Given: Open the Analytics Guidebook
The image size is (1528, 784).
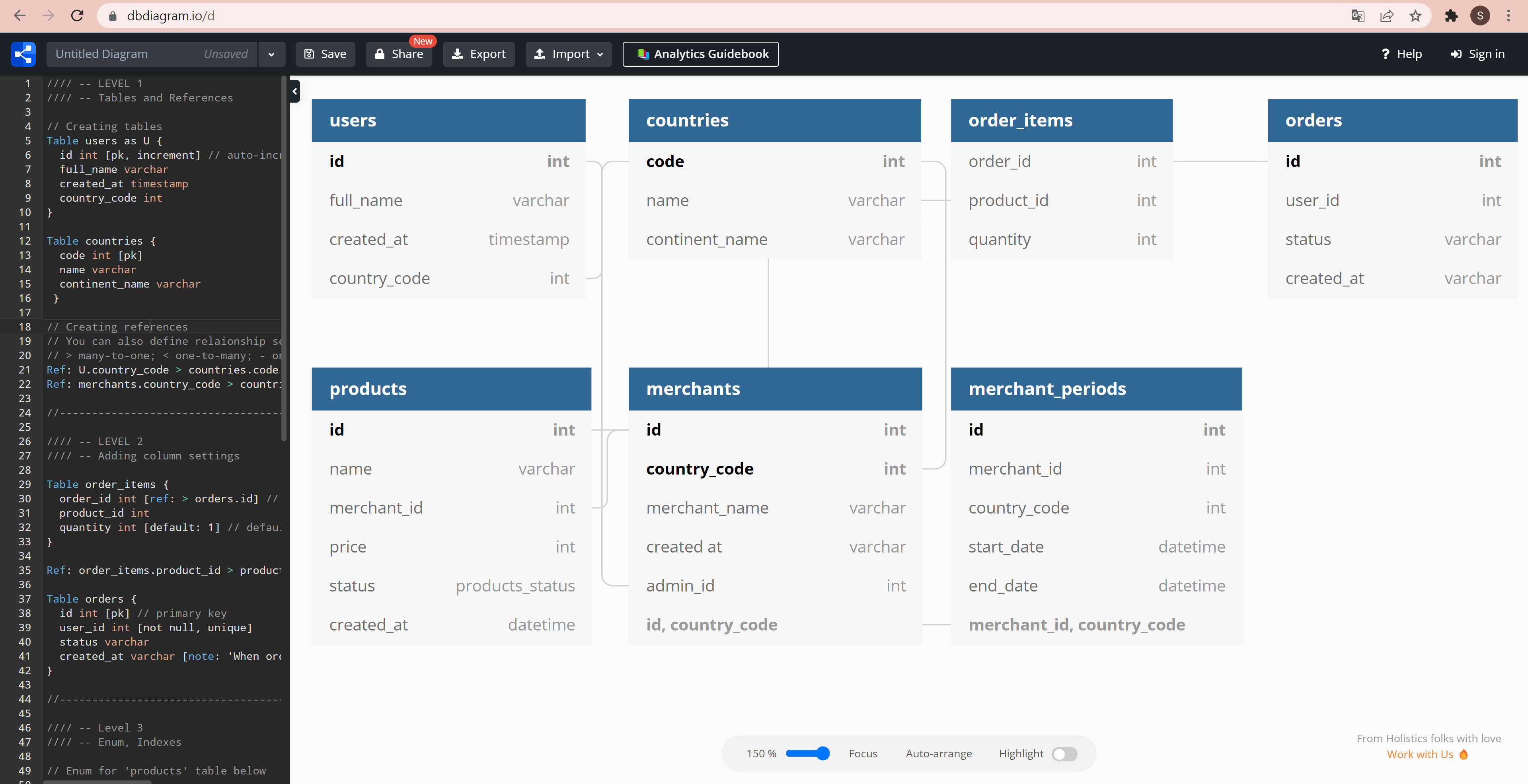Looking at the screenshot, I should click(700, 54).
